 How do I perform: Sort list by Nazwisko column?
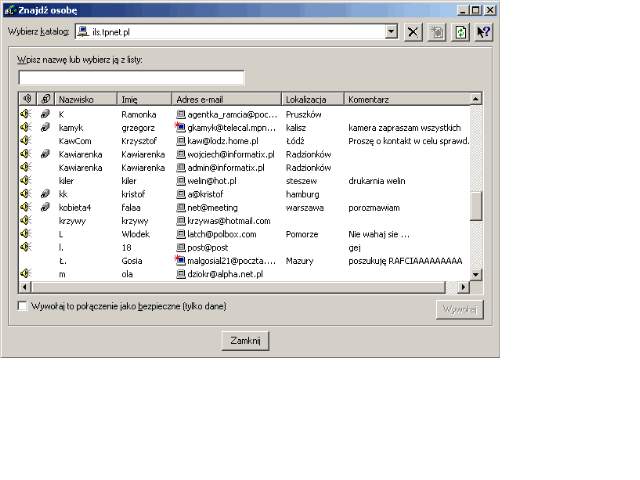coord(86,99)
